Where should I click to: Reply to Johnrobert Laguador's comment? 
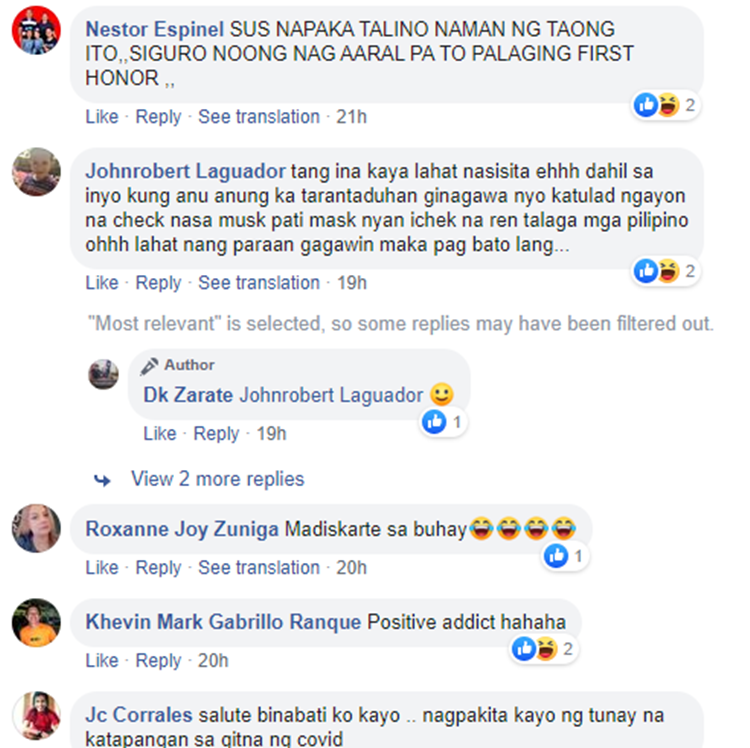pyautogui.click(x=158, y=283)
